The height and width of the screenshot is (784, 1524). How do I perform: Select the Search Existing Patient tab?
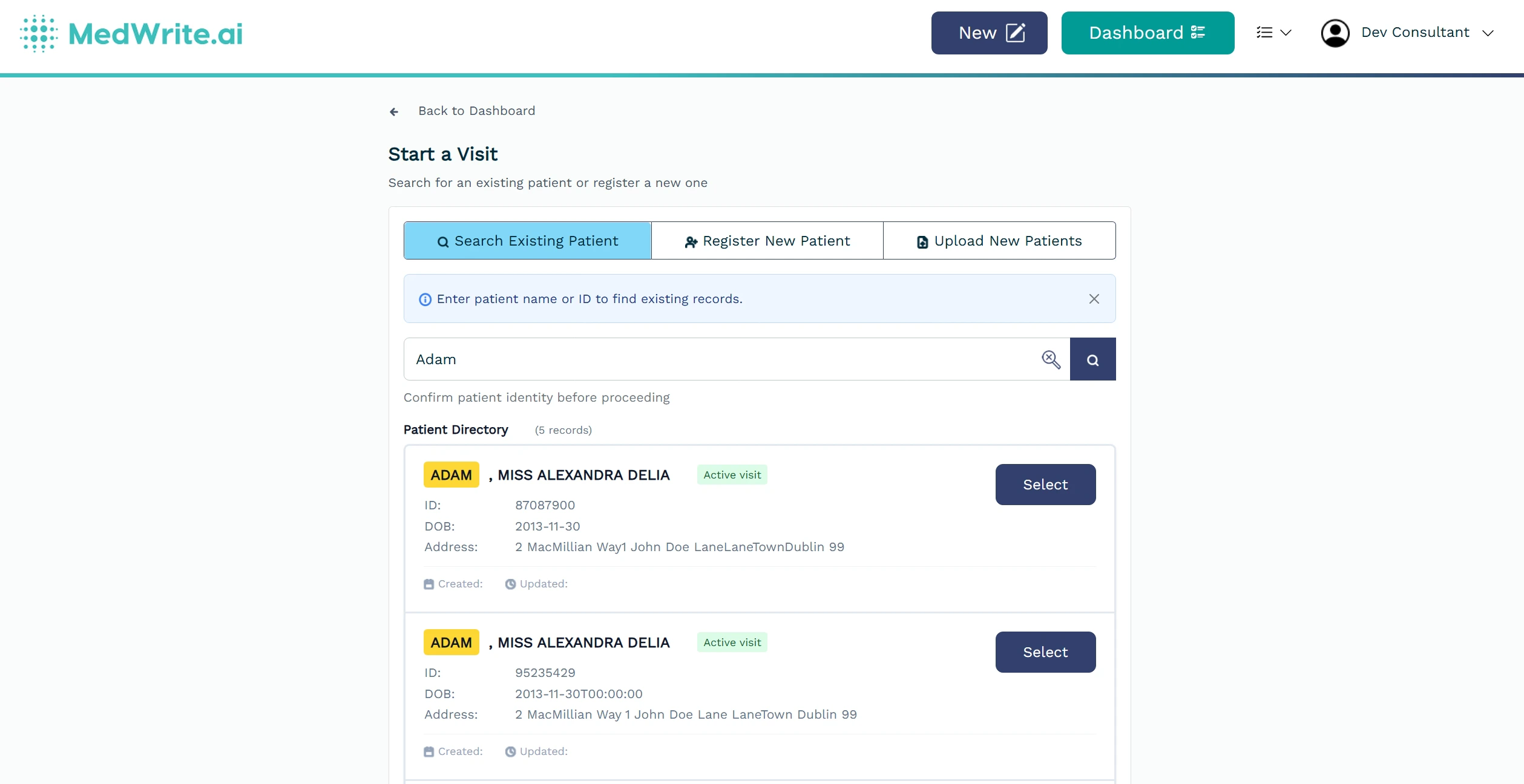(527, 240)
